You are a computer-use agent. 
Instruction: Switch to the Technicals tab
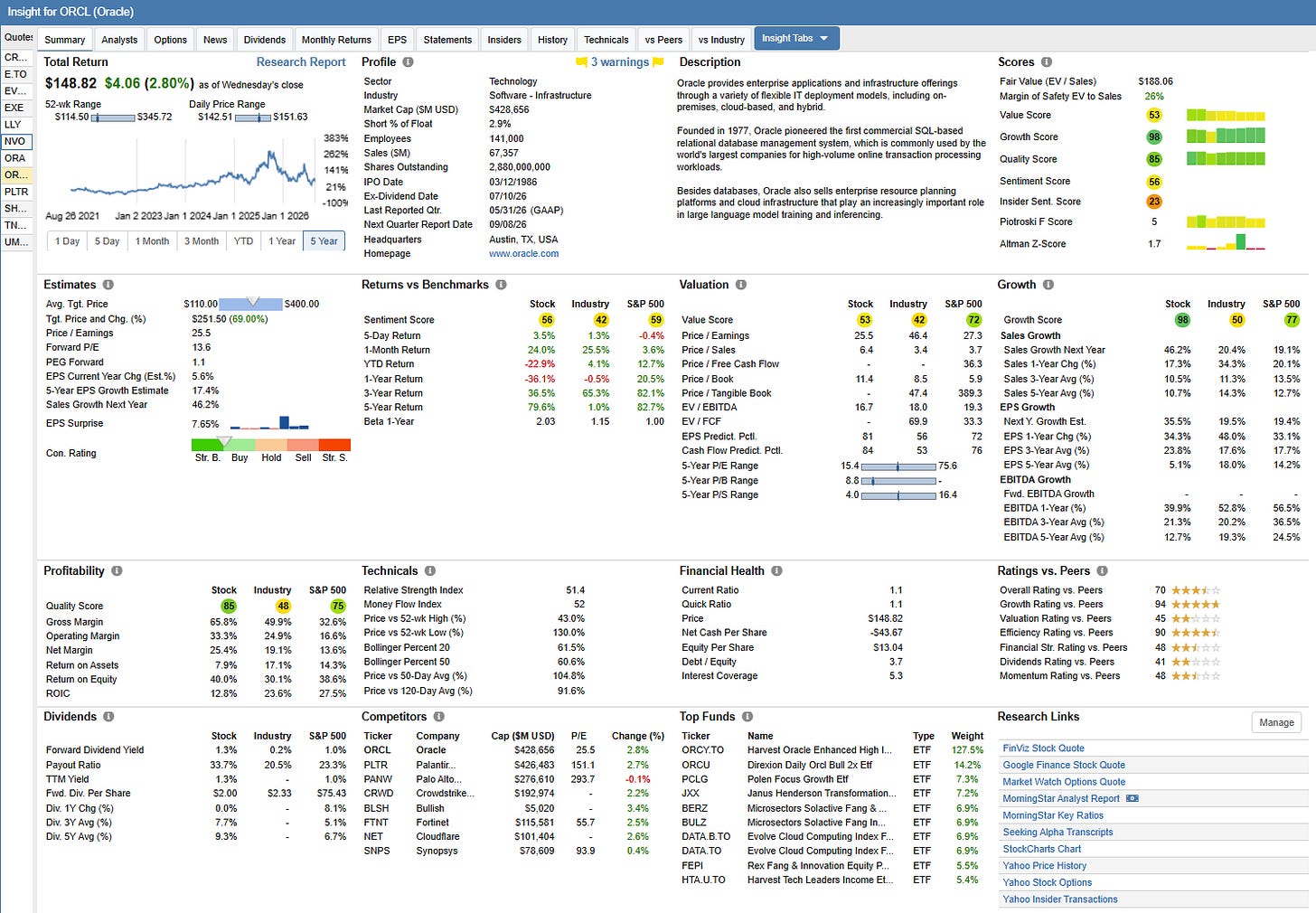pos(606,40)
